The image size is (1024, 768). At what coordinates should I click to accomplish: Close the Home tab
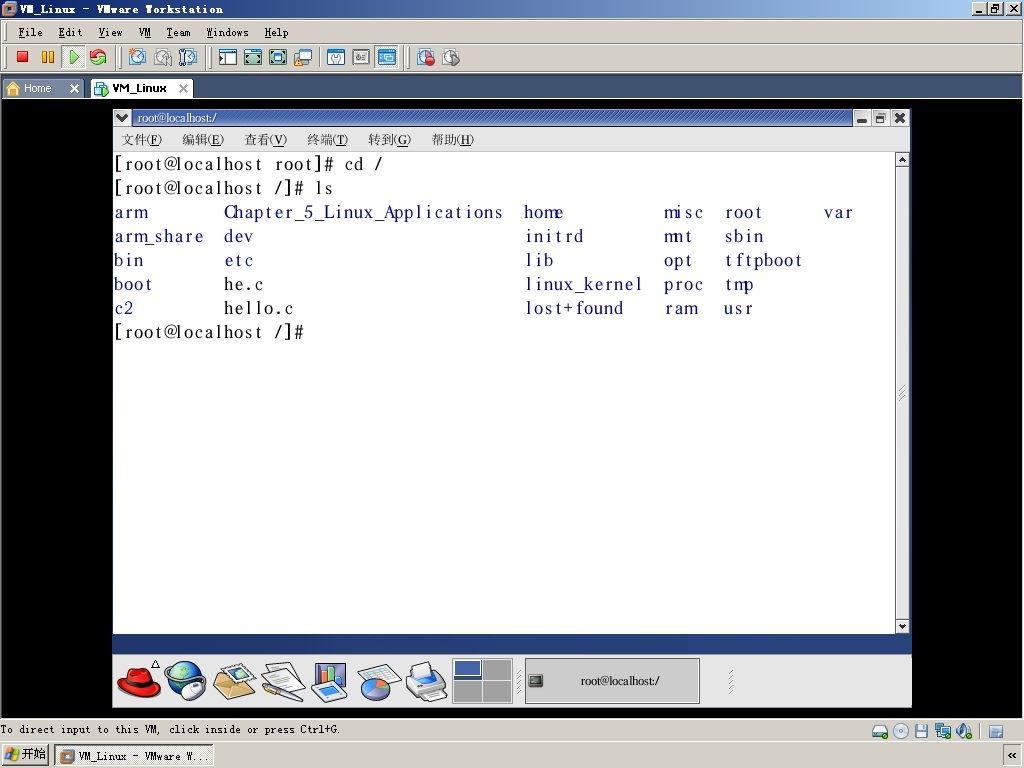click(74, 88)
